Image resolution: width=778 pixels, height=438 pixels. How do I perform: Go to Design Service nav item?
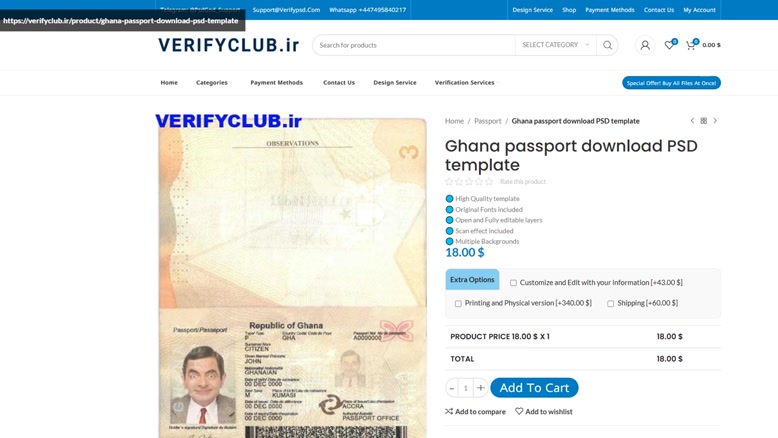[x=395, y=83]
